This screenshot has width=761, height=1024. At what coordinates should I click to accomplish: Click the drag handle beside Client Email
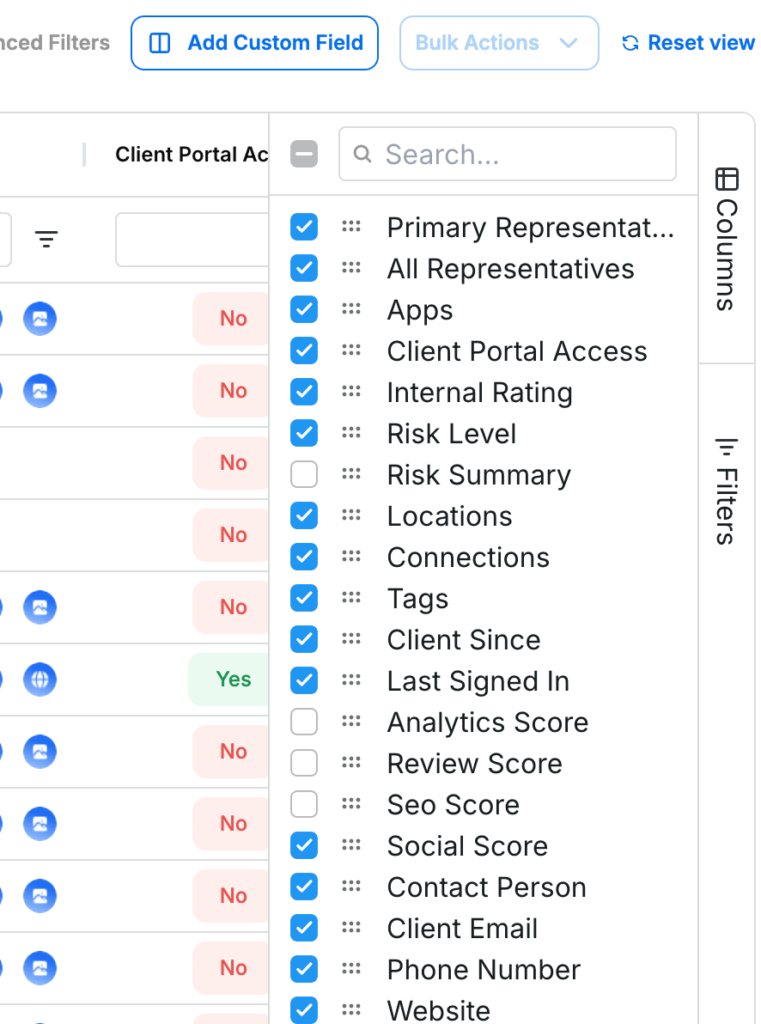(351, 928)
